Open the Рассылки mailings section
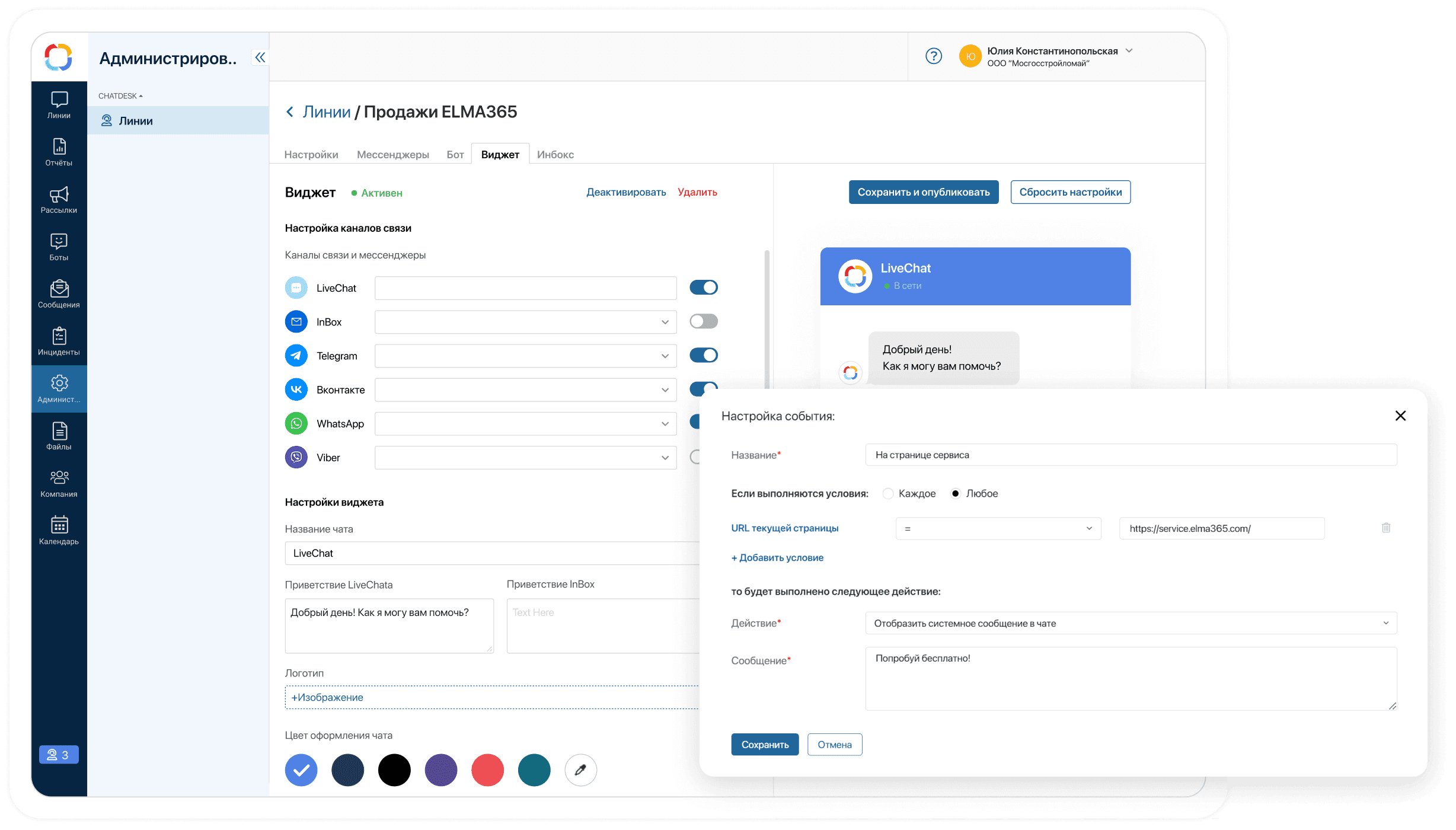 coord(59,200)
